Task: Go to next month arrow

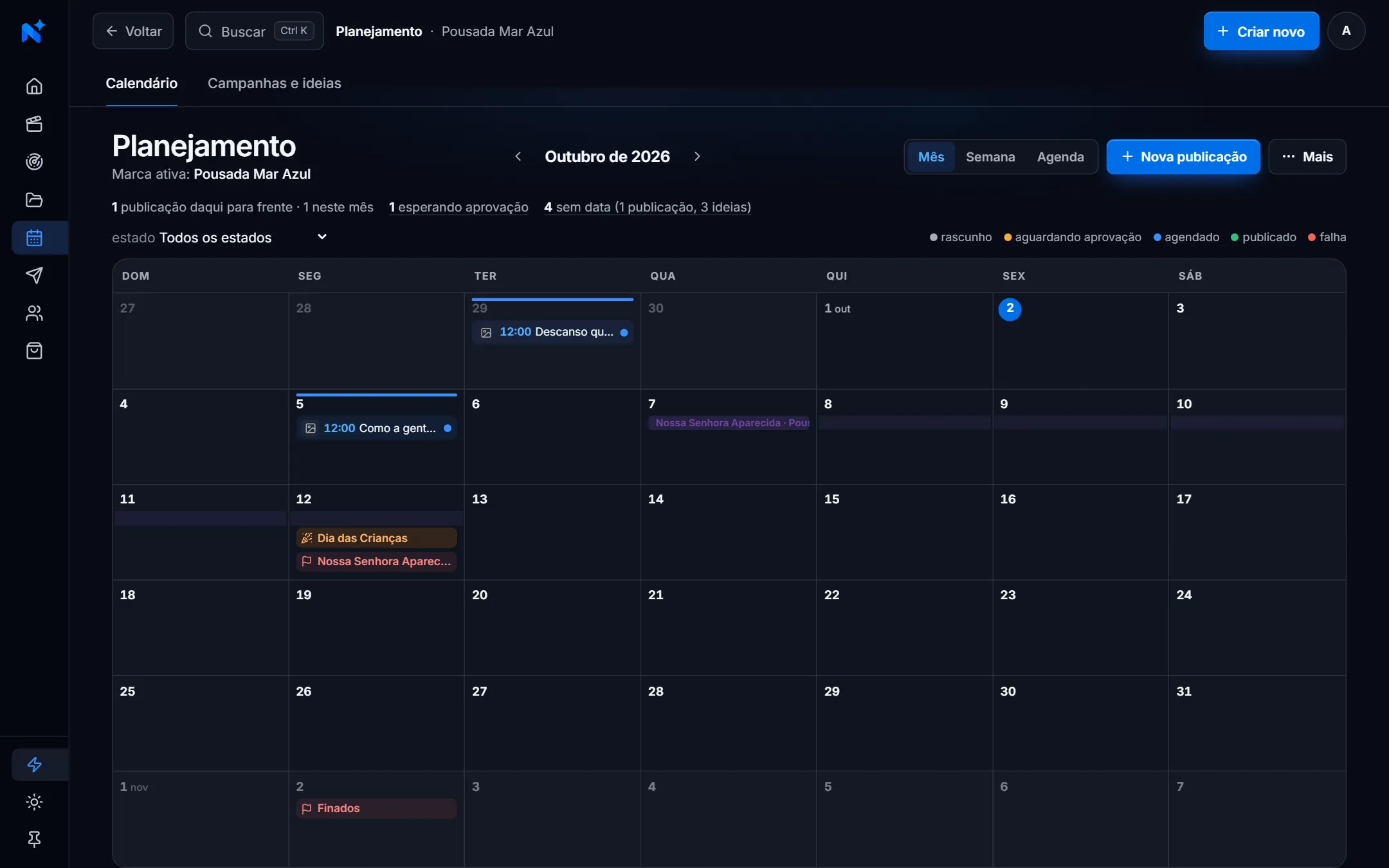Action: tap(697, 156)
